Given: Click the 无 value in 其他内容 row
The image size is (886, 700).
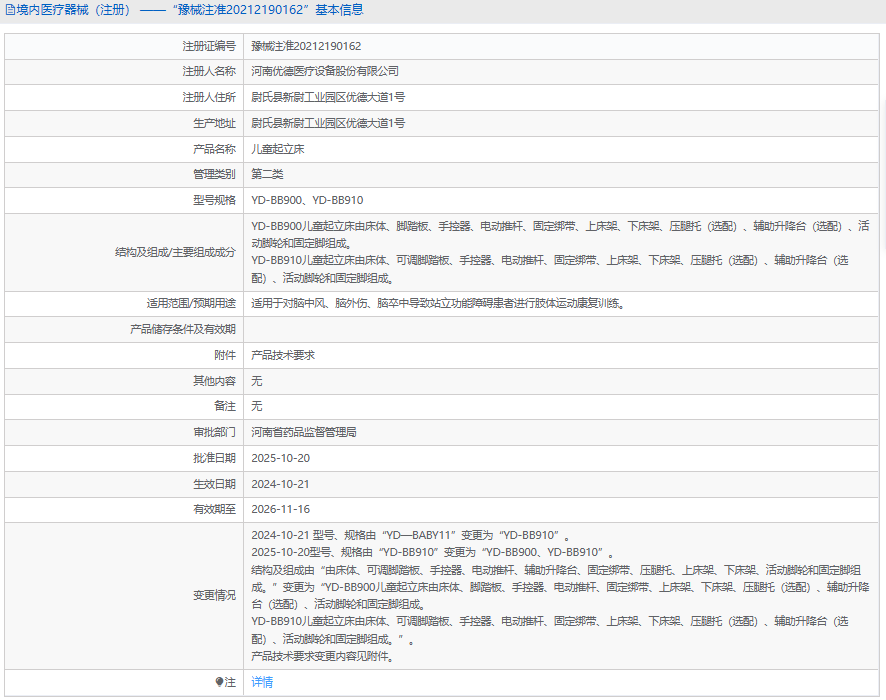Looking at the screenshot, I should pyautogui.click(x=257, y=381).
